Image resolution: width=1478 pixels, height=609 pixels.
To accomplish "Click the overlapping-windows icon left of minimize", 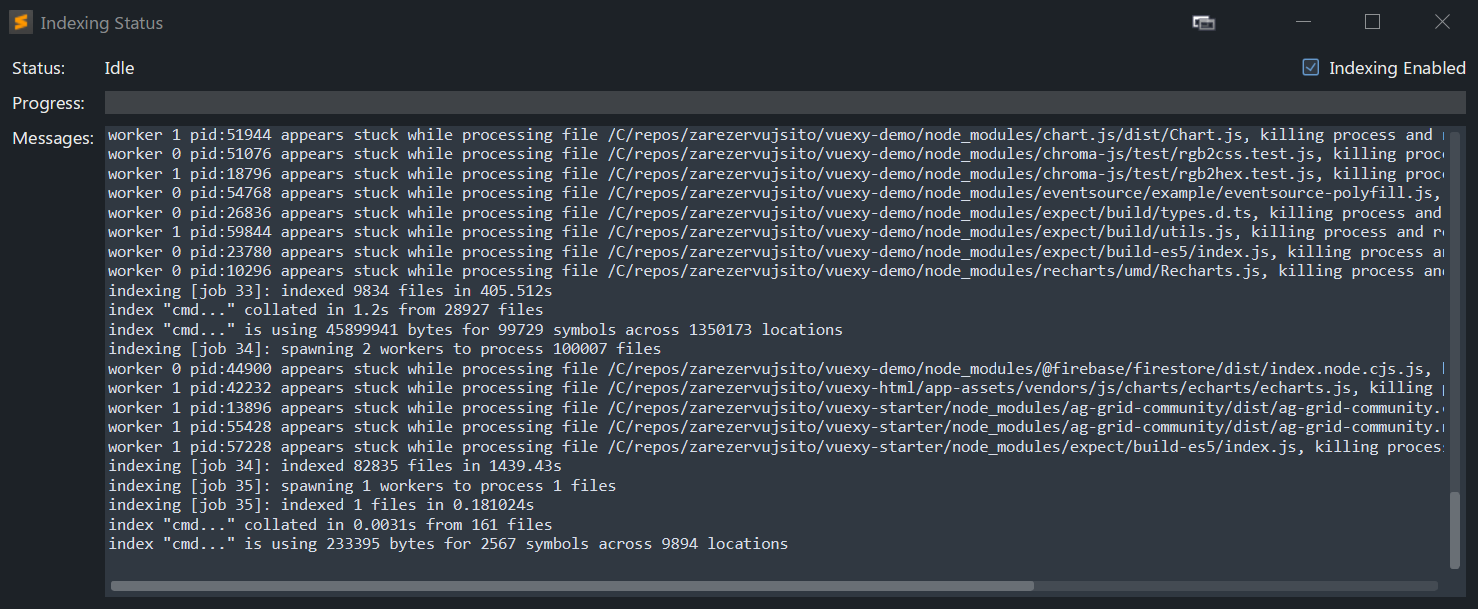I will coord(1203,23).
